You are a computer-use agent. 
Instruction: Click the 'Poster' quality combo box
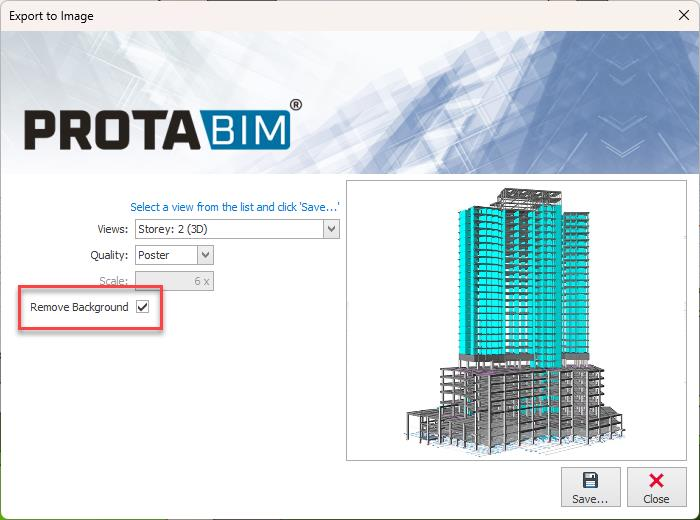(x=165, y=255)
